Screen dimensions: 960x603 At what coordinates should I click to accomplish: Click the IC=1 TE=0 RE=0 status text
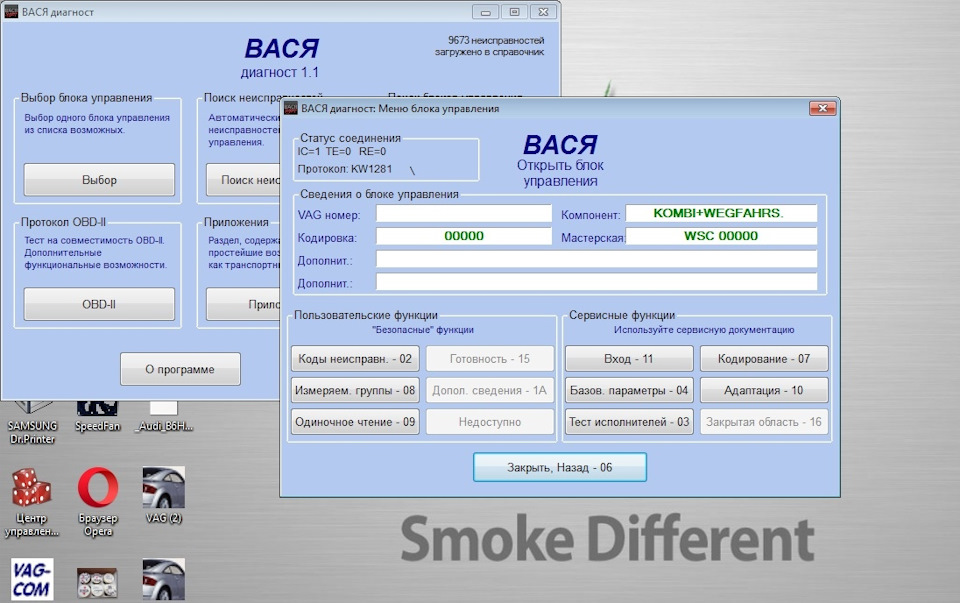pos(342,151)
